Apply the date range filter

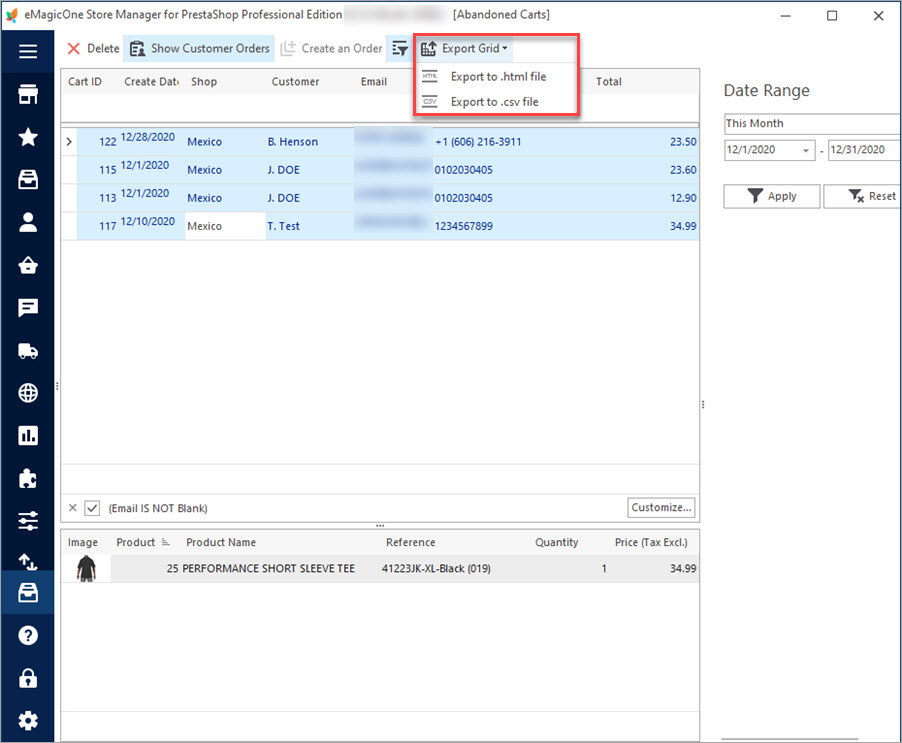771,196
